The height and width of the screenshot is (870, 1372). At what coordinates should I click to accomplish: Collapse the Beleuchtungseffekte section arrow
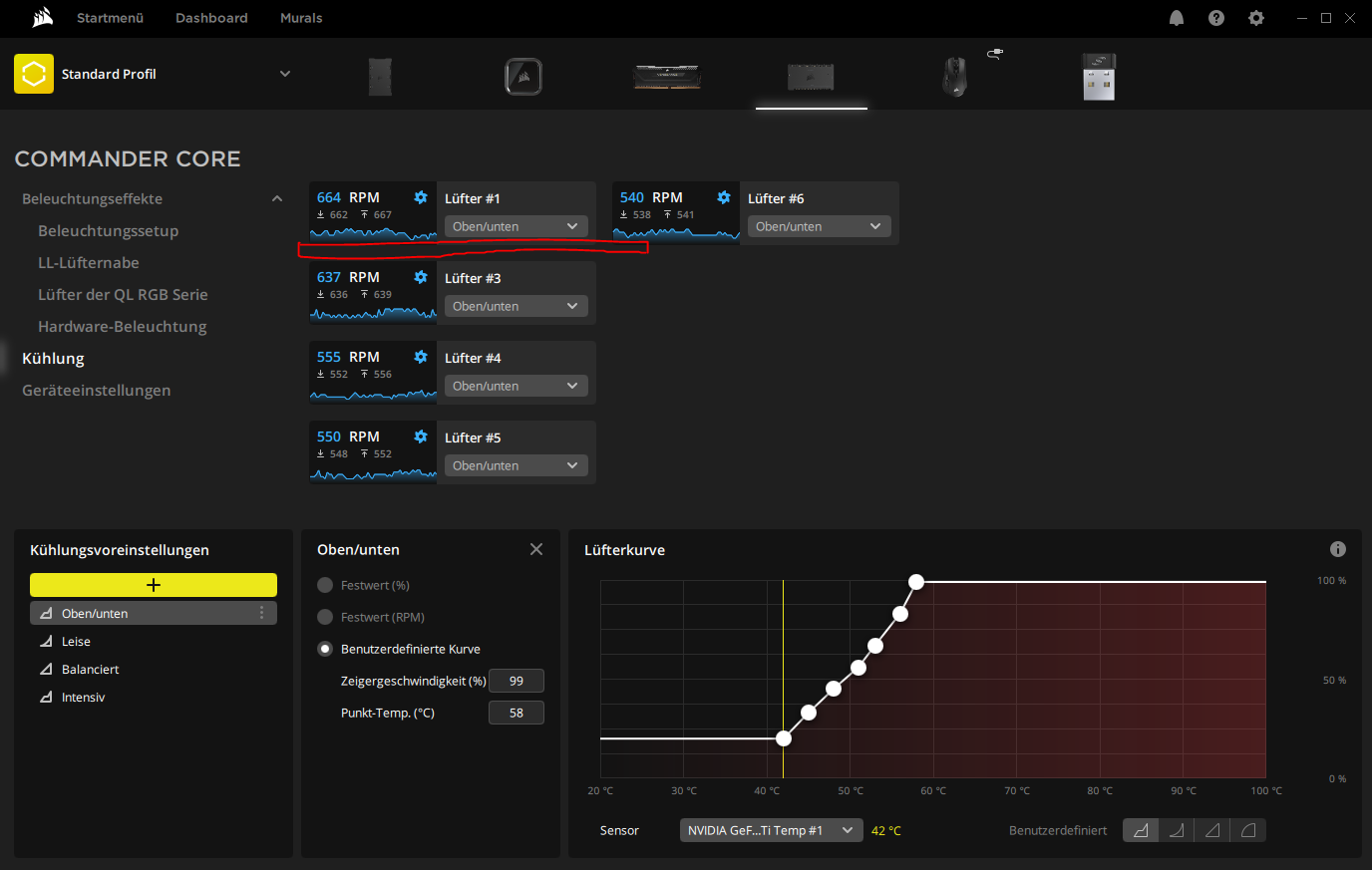[x=277, y=199]
